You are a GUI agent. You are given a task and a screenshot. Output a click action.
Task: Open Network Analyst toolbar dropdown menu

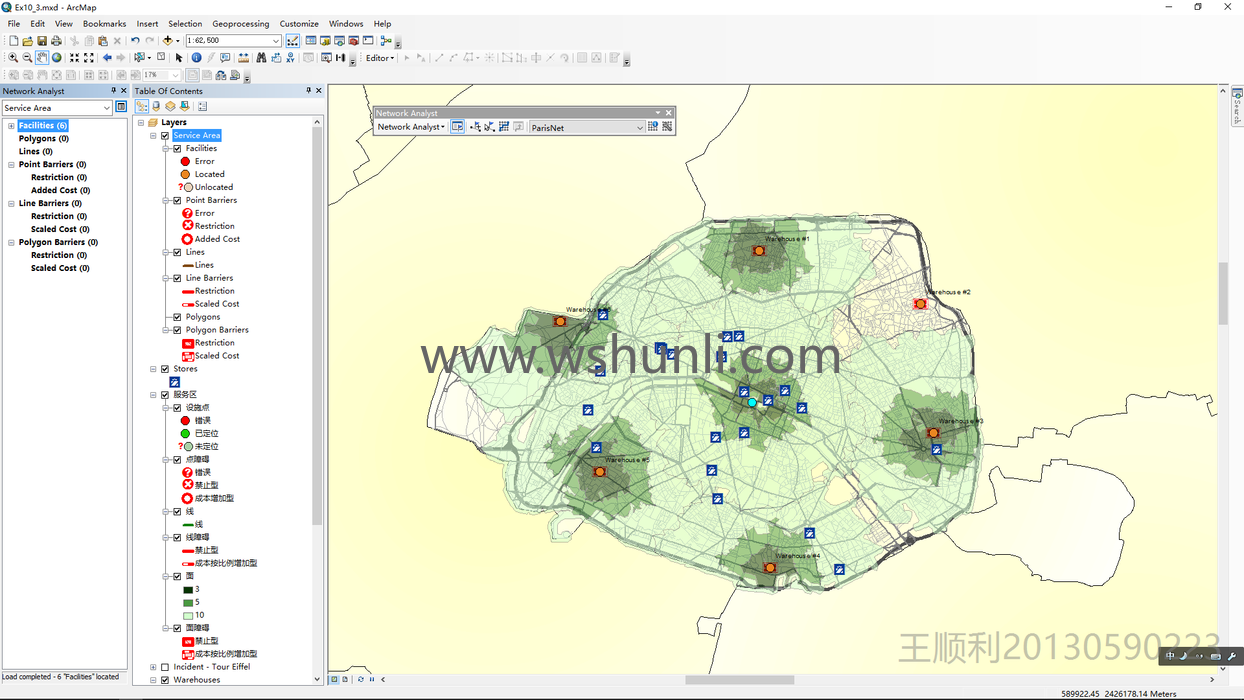click(411, 127)
